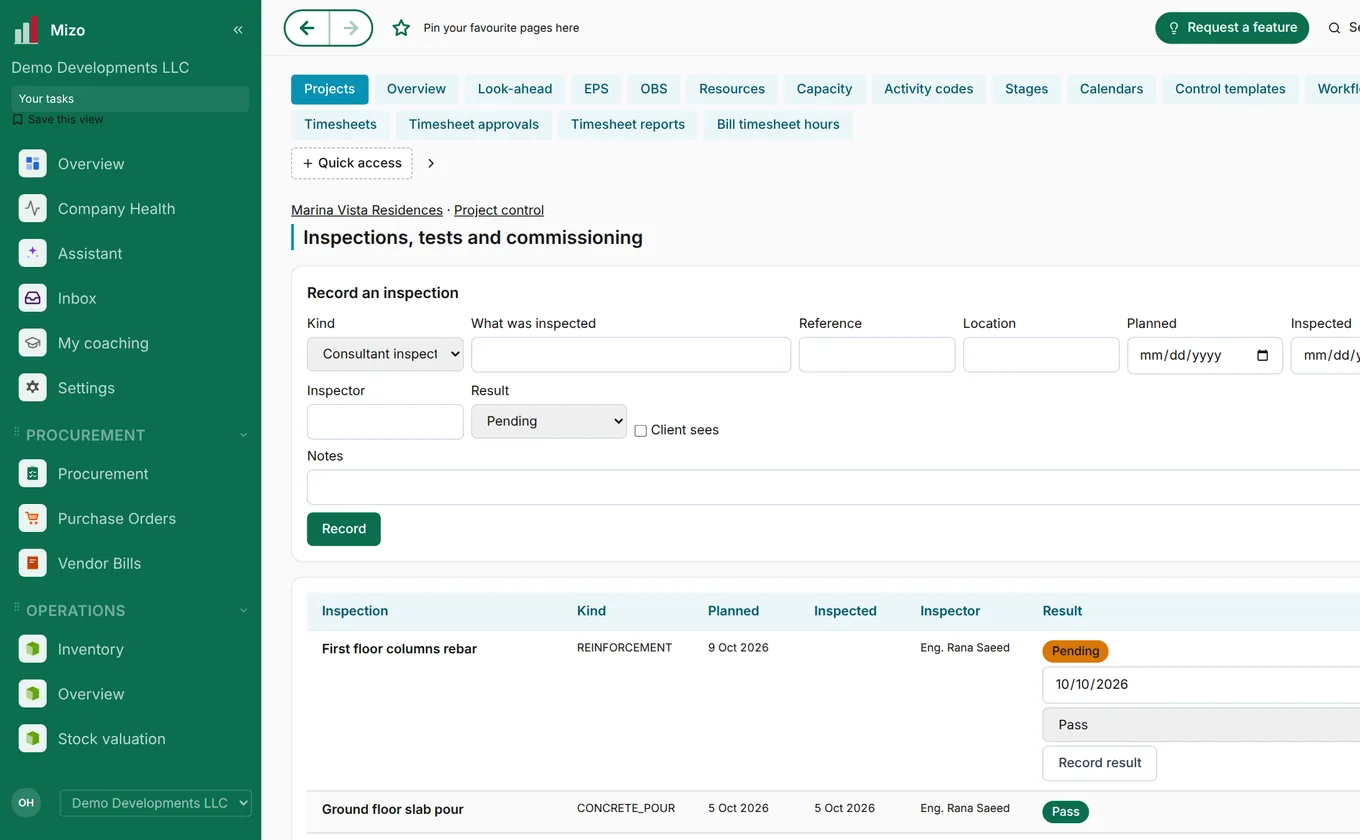Open Vendor Bills icon
The image size is (1360, 840).
click(33, 563)
